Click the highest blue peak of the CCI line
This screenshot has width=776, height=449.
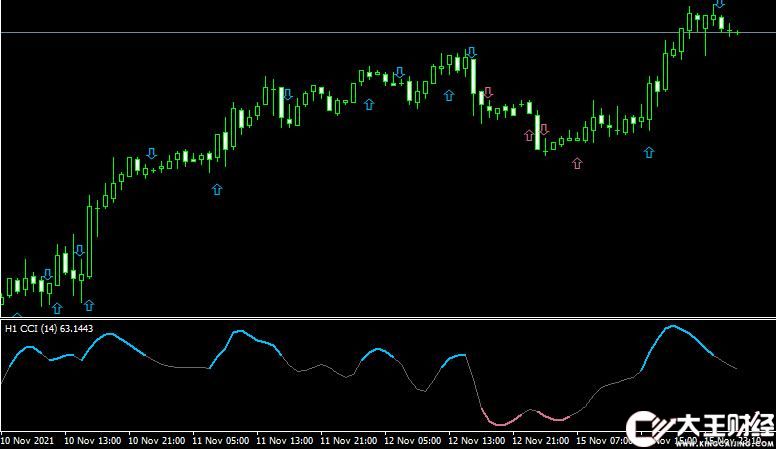coord(673,326)
